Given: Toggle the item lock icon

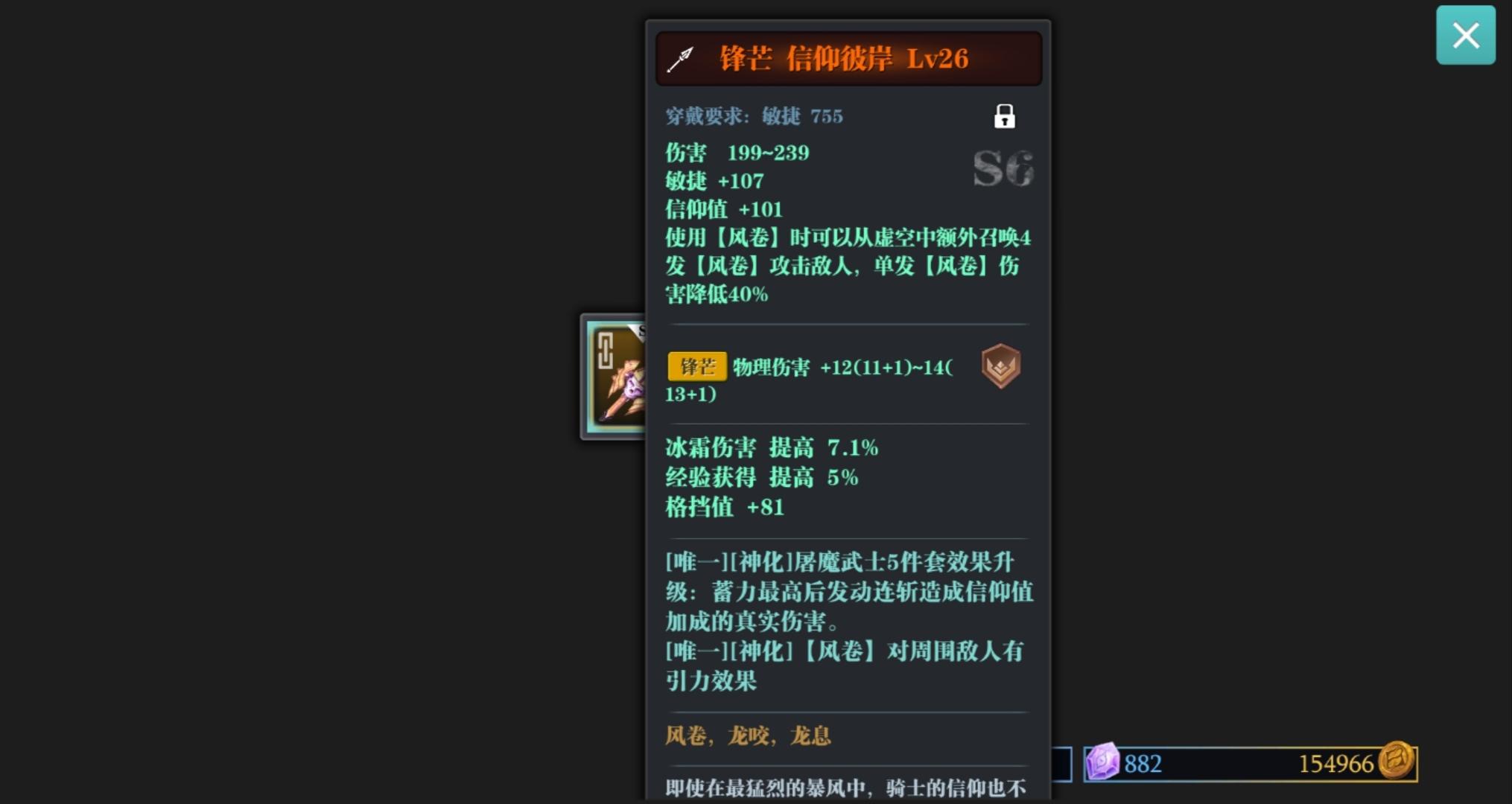Looking at the screenshot, I should pyautogui.click(x=1004, y=116).
